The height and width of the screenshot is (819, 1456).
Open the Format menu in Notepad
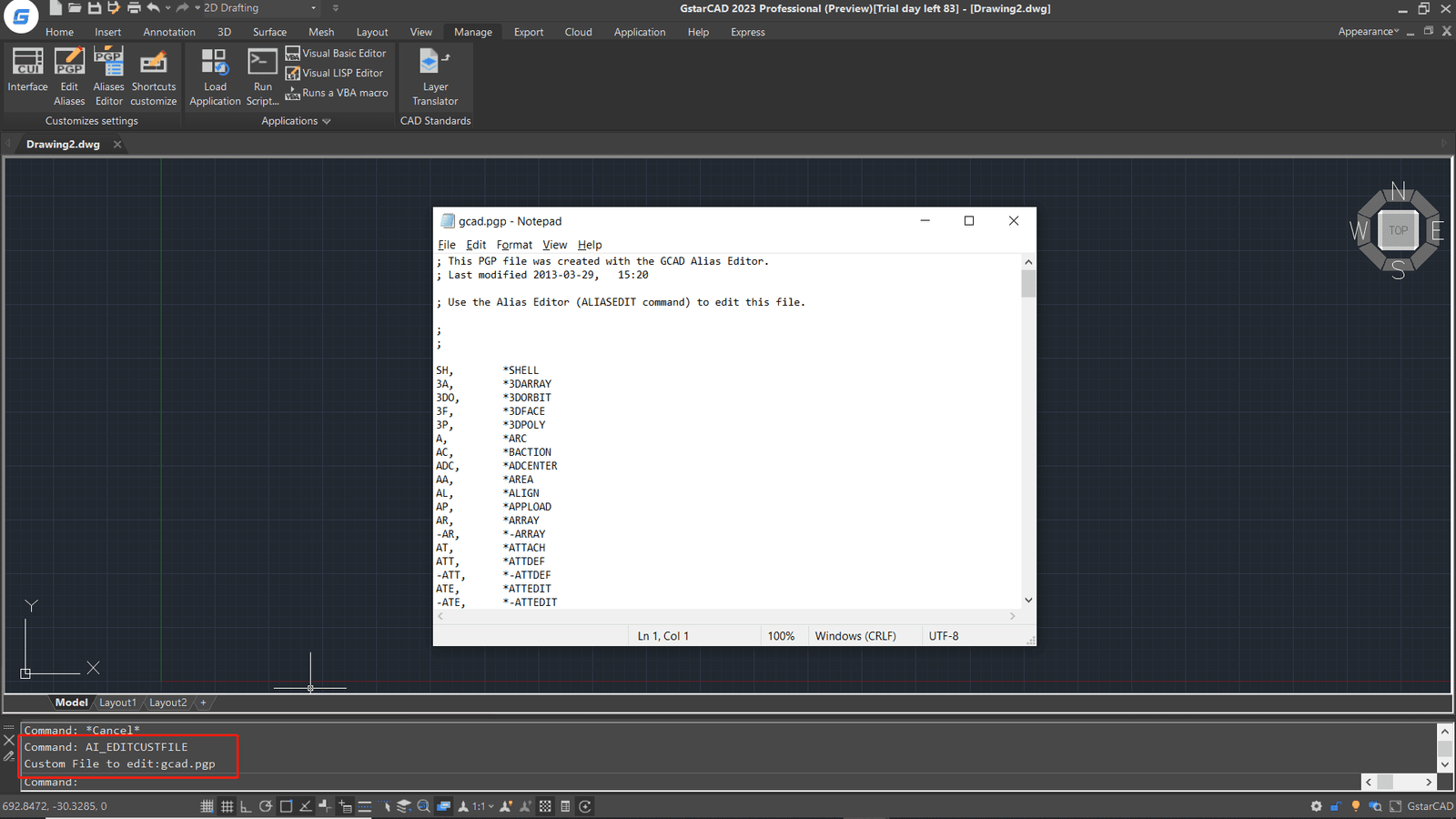[x=514, y=245]
